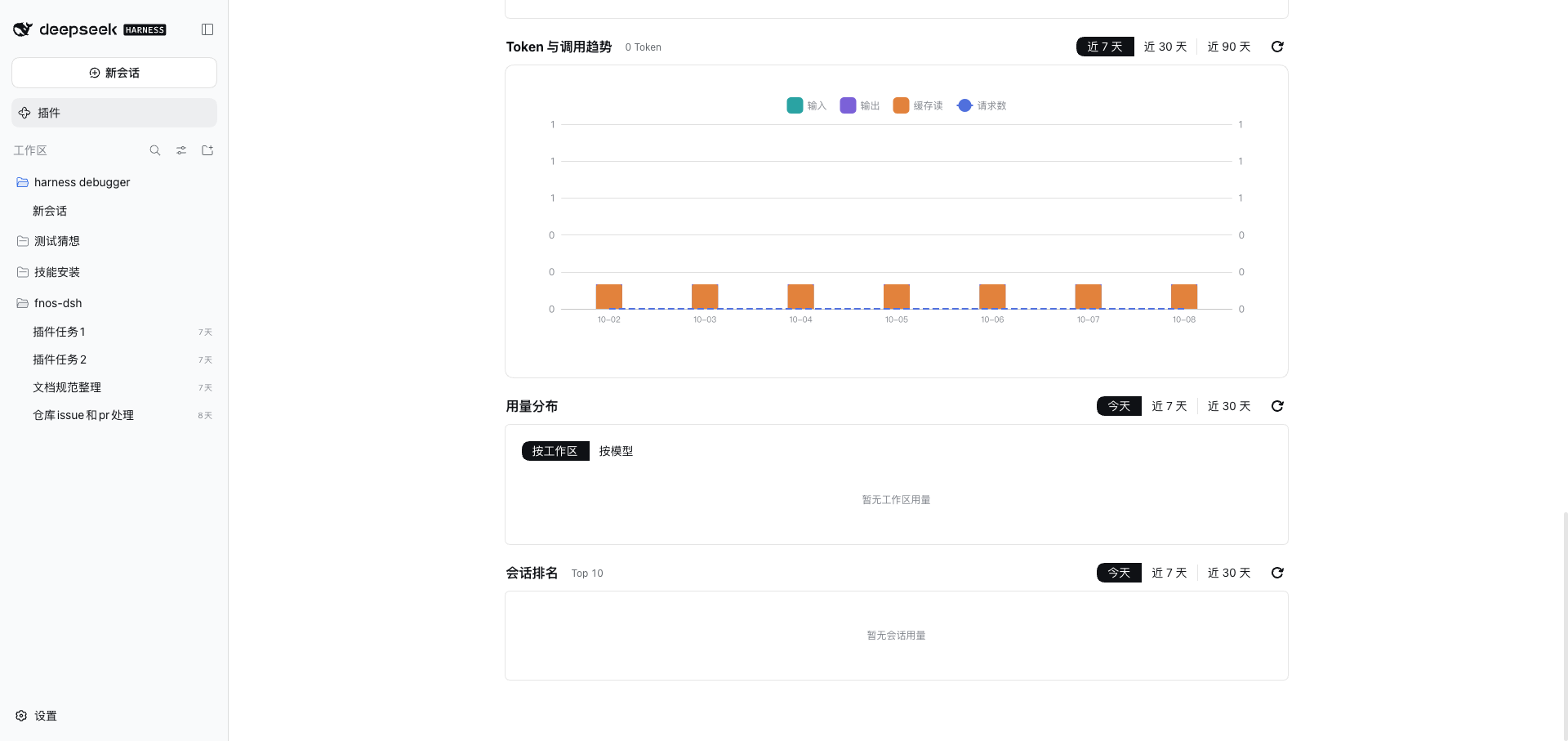
Task: Refresh the 用量分布 section
Action: point(1277,406)
